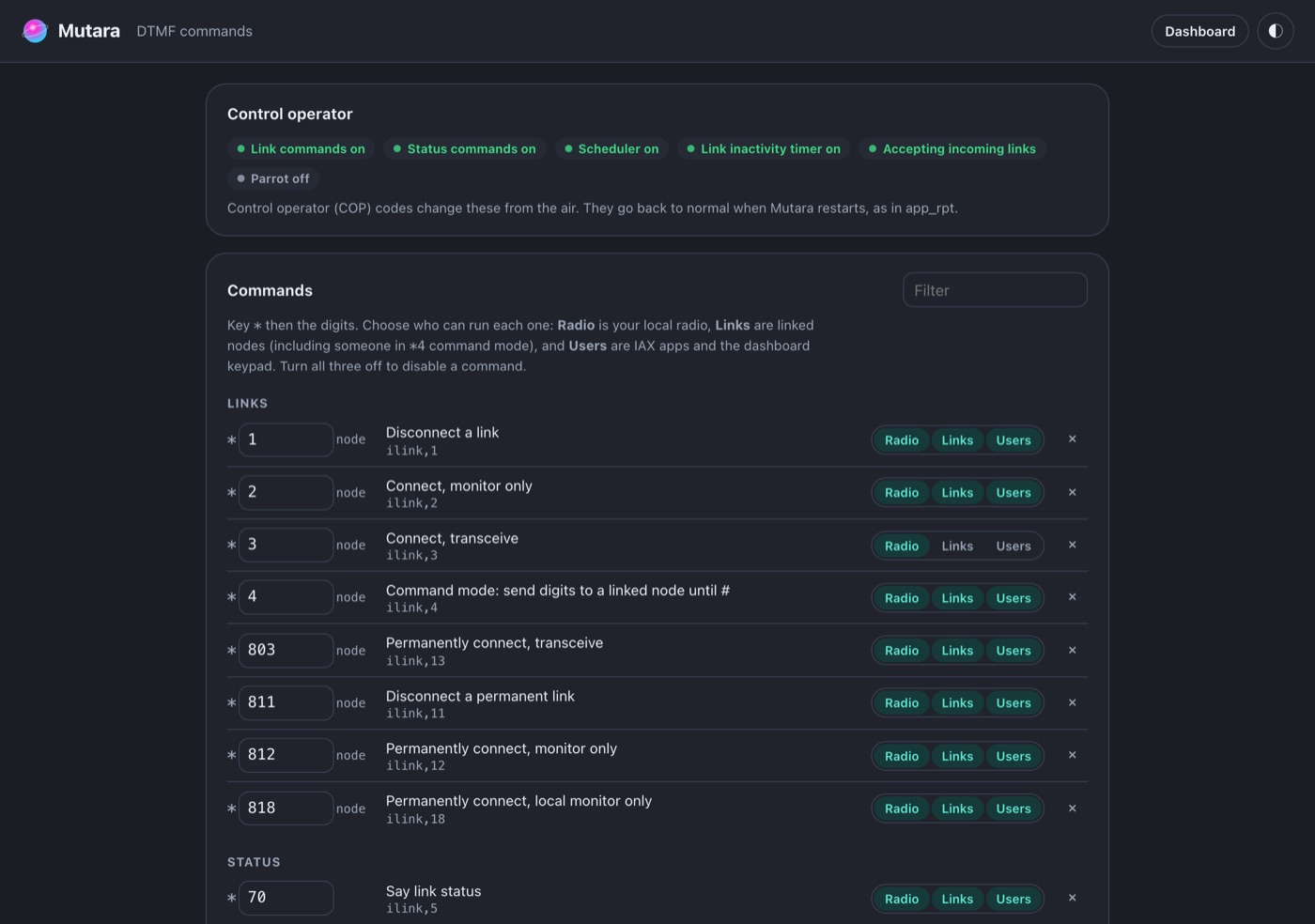Edit the digits field containing 1
This screenshot has height=924, width=1315.
[x=286, y=439]
